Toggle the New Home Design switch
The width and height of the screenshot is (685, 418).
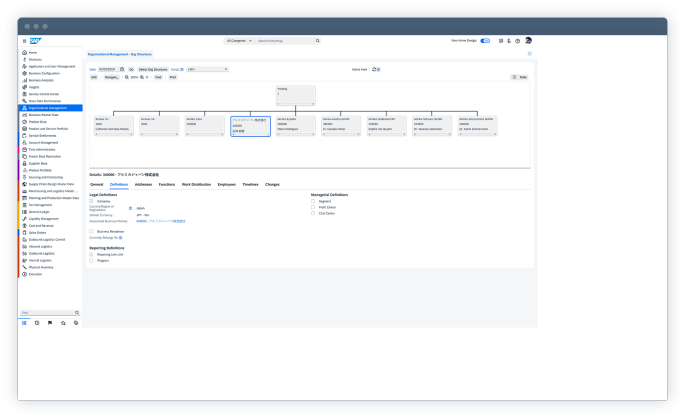coord(485,41)
